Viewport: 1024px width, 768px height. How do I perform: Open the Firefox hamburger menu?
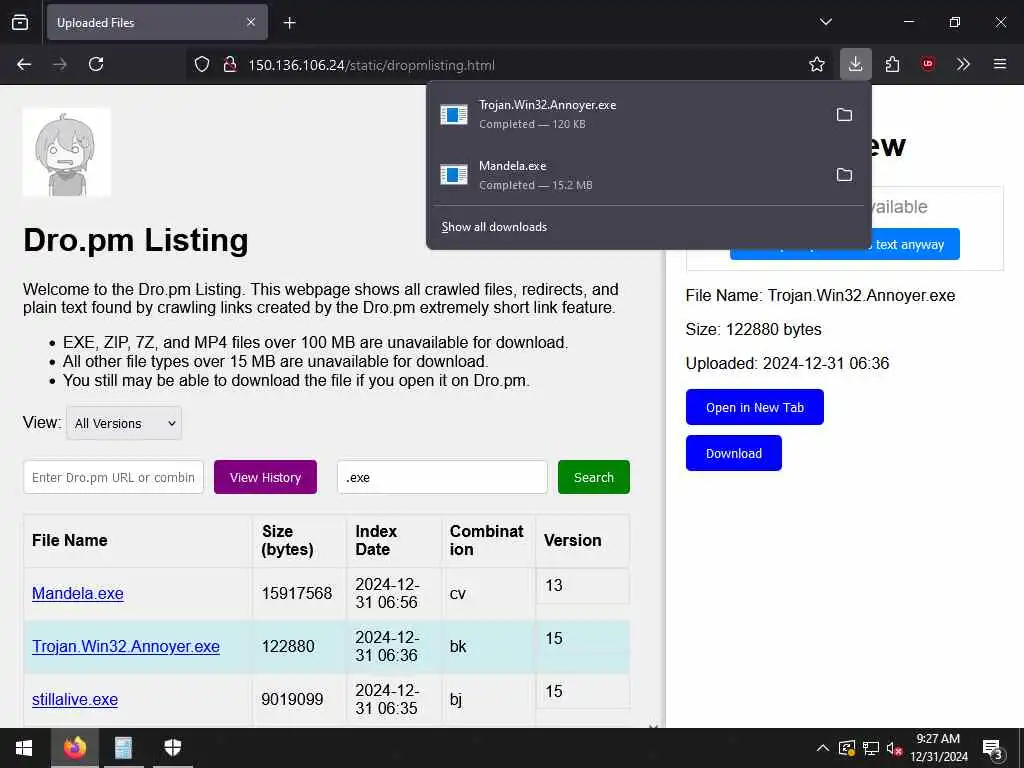pyautogui.click(x=999, y=64)
